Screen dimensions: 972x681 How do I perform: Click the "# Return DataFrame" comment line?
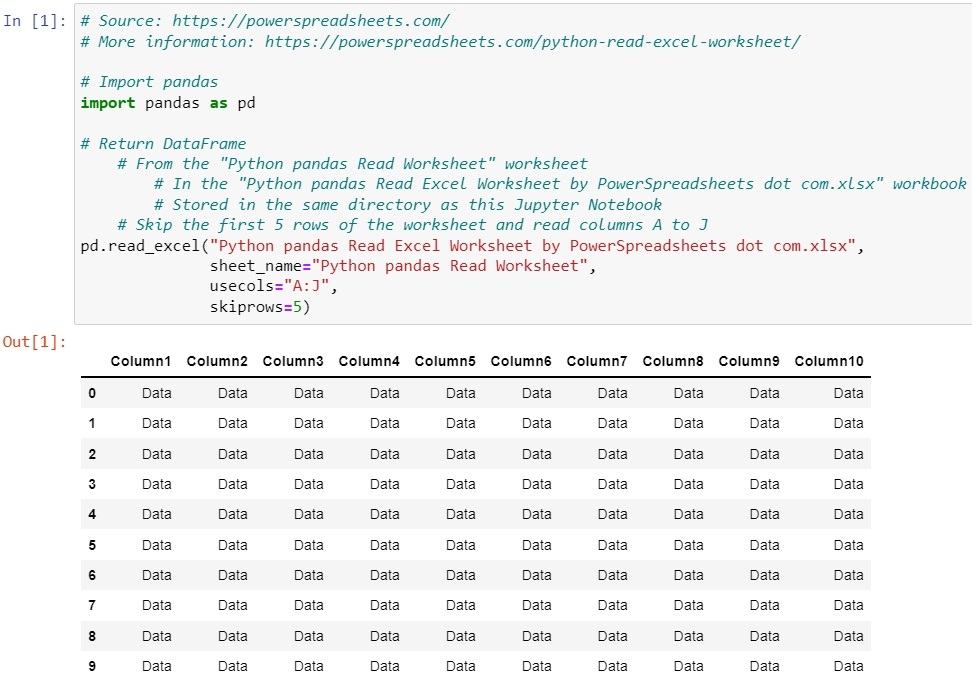(x=163, y=144)
